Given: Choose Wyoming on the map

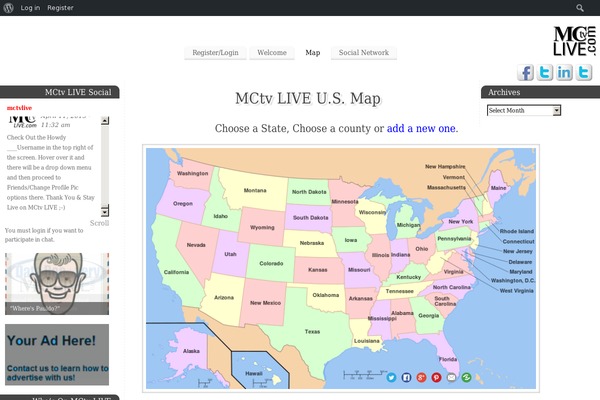Looking at the screenshot, I should click(x=262, y=227).
